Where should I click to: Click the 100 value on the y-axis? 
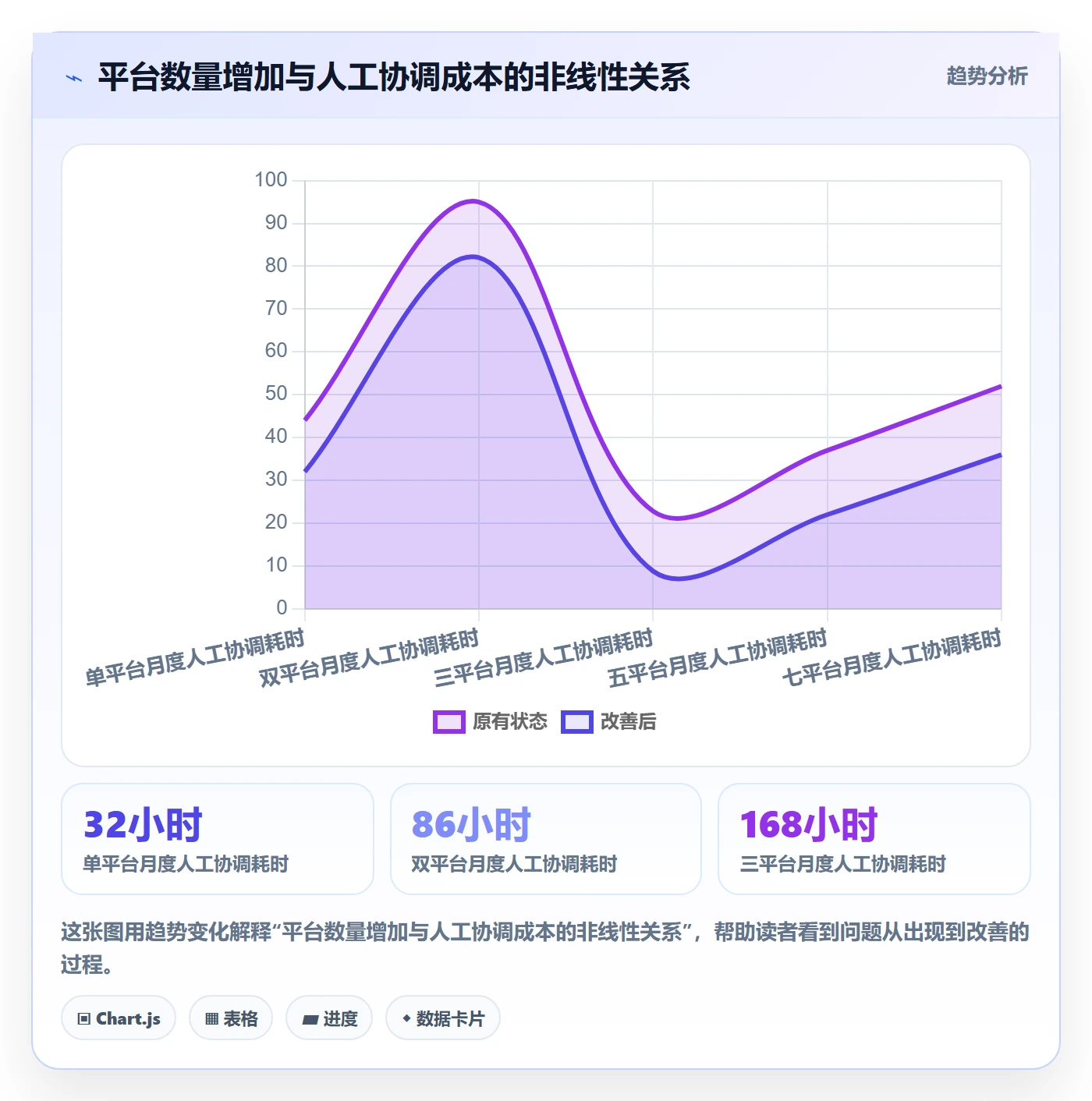[271, 180]
